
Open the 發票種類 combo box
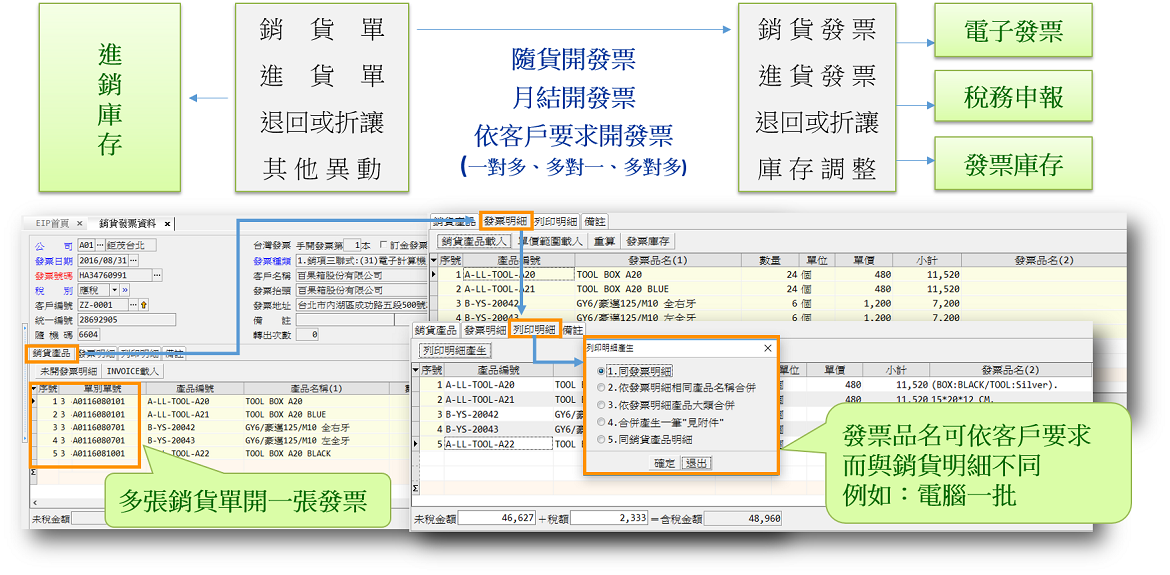coord(360,260)
